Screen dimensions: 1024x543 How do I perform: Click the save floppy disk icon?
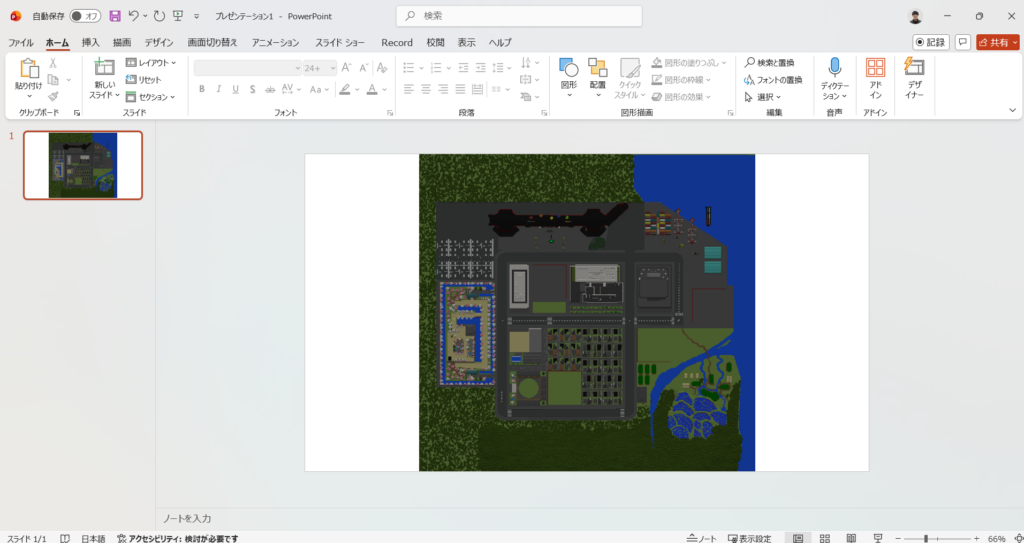click(x=115, y=16)
